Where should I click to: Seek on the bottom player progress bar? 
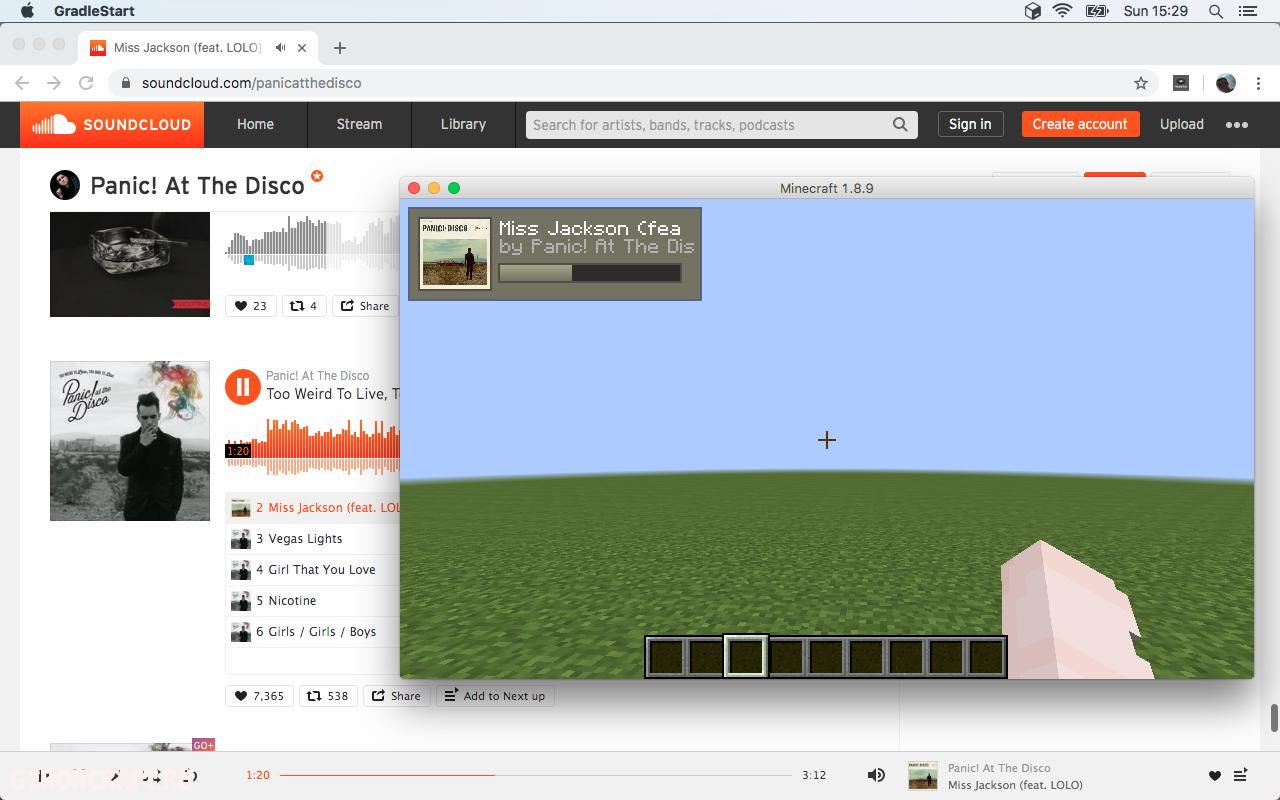point(536,775)
